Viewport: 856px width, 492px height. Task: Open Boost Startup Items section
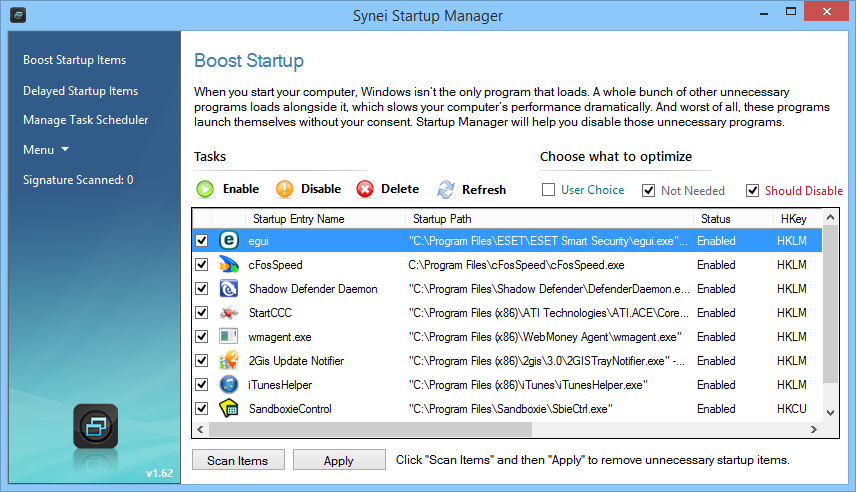pyautogui.click(x=74, y=60)
